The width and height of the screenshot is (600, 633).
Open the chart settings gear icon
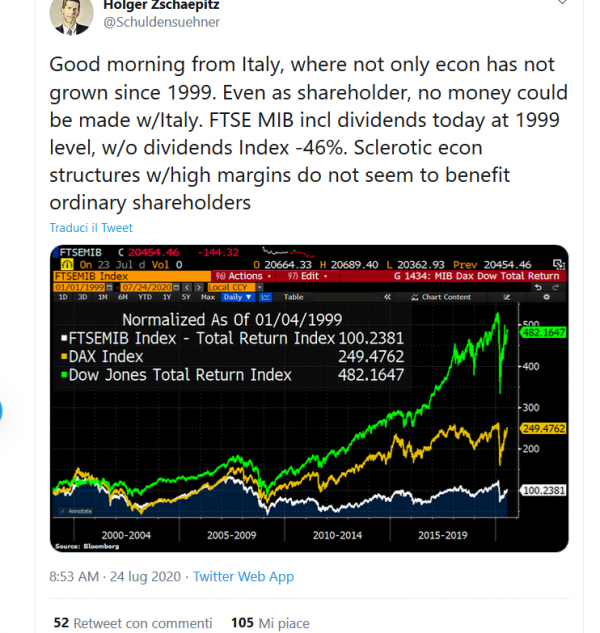click(x=546, y=297)
